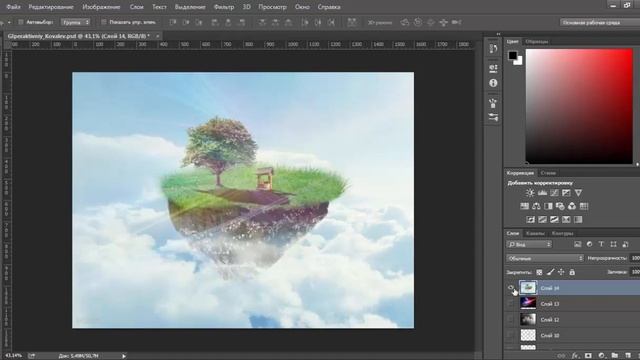Toggle the Показать упр. элем. checkbox
Image resolution: width=640 pixels, height=360 pixels.
(104, 22)
